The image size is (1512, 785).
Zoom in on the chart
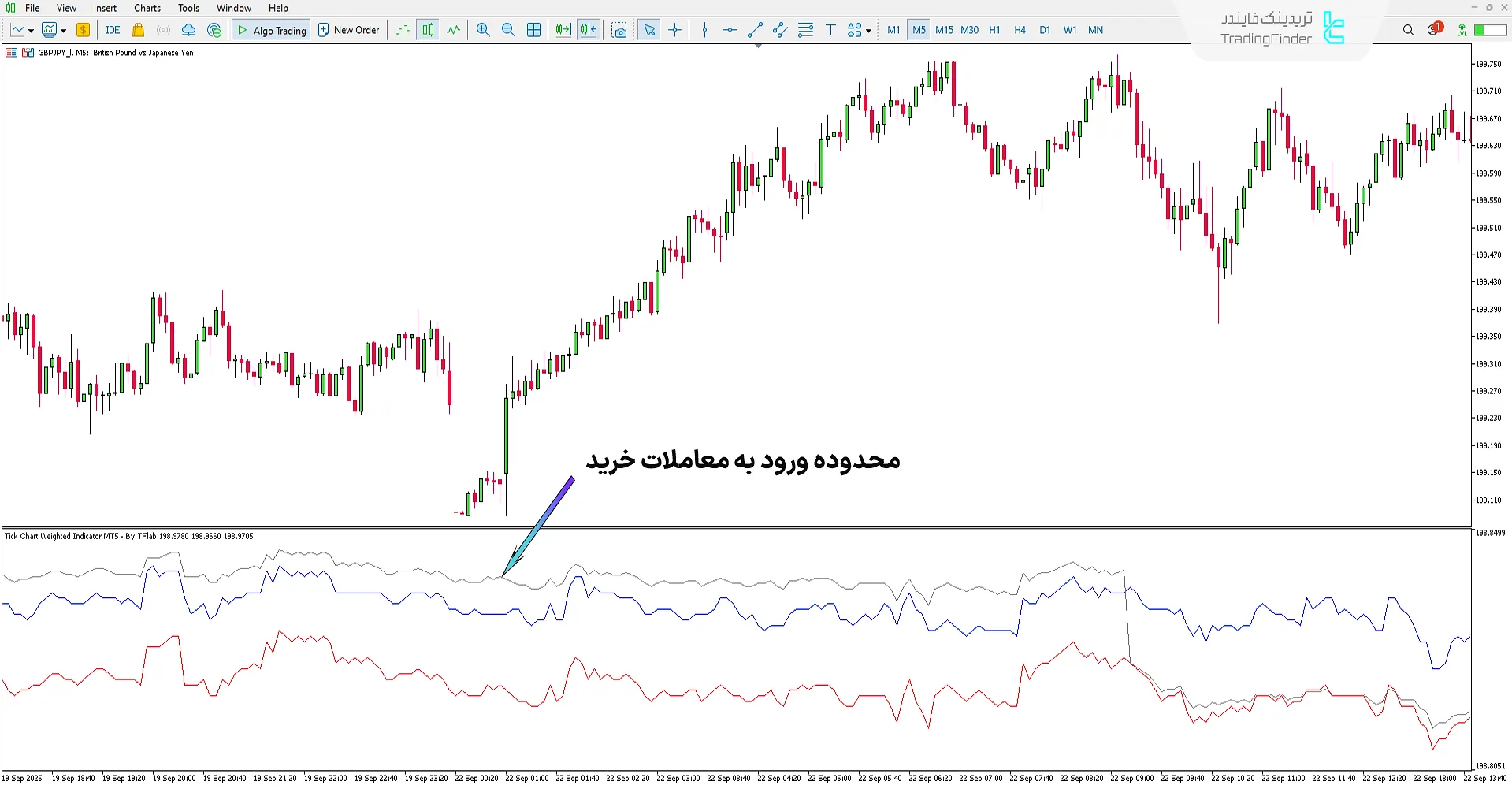click(483, 30)
